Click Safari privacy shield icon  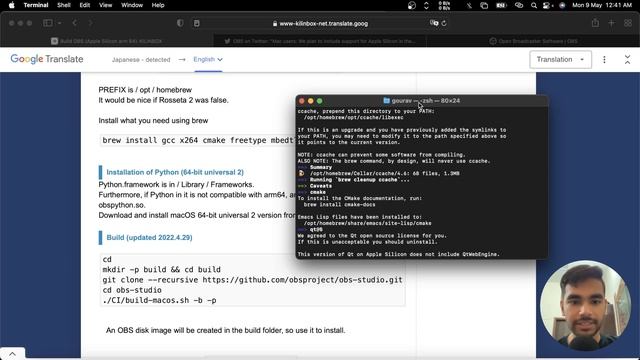[180, 23]
